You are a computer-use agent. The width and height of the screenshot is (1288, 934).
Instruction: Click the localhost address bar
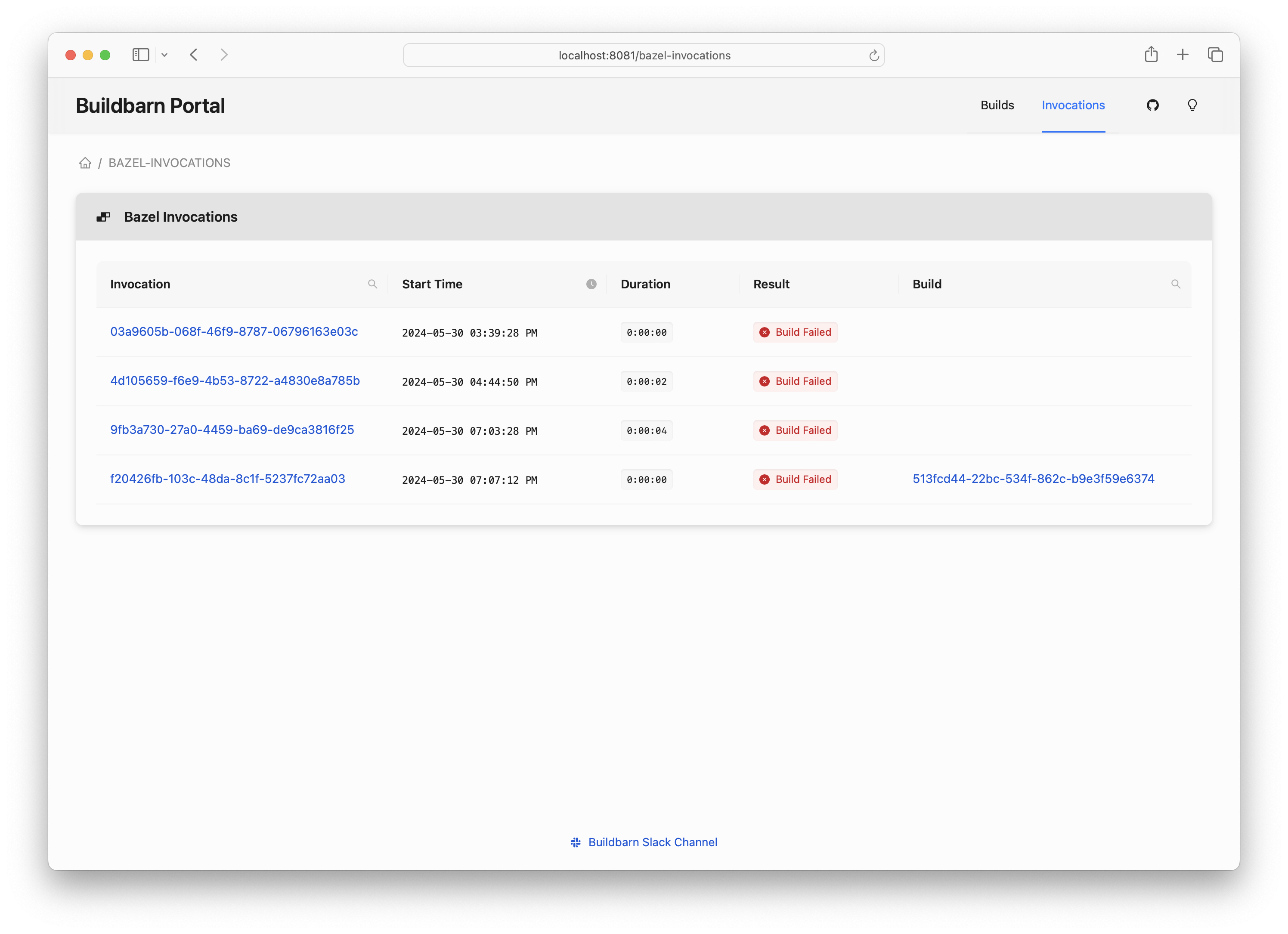(644, 56)
